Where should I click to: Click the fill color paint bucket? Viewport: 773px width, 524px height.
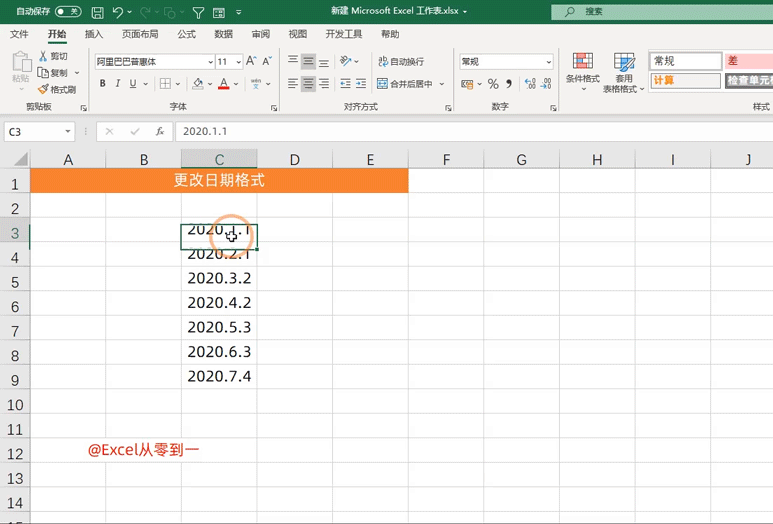(x=198, y=83)
